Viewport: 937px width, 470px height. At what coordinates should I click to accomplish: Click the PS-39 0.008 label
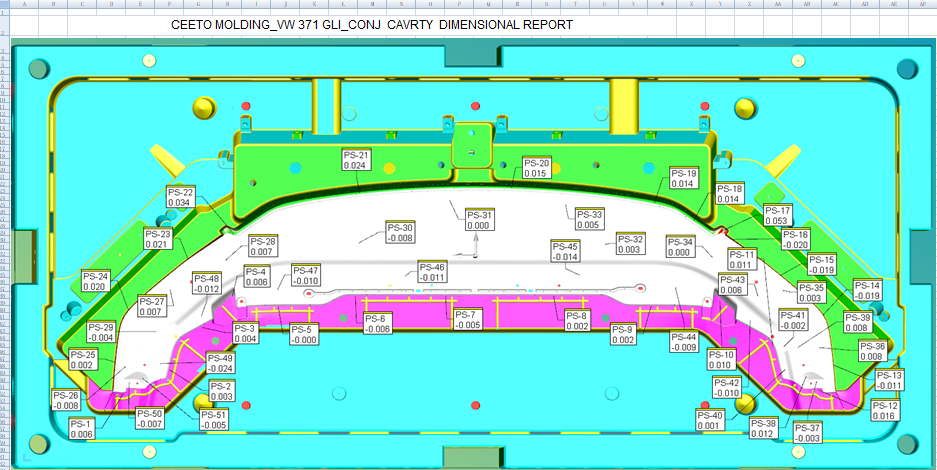tap(858, 322)
